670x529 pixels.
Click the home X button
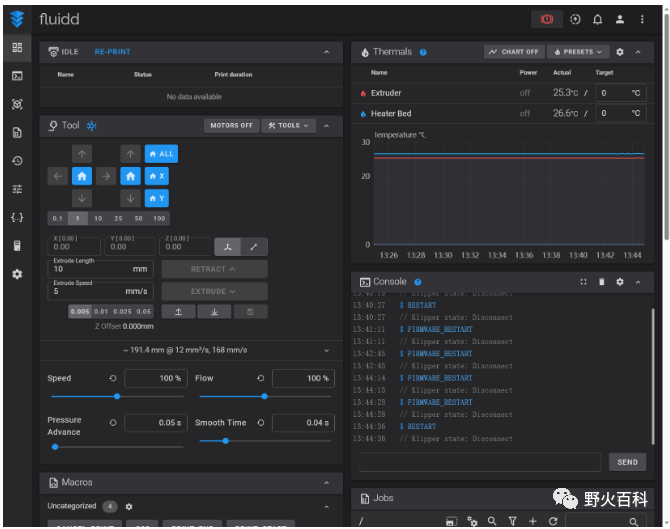pyautogui.click(x=156, y=176)
